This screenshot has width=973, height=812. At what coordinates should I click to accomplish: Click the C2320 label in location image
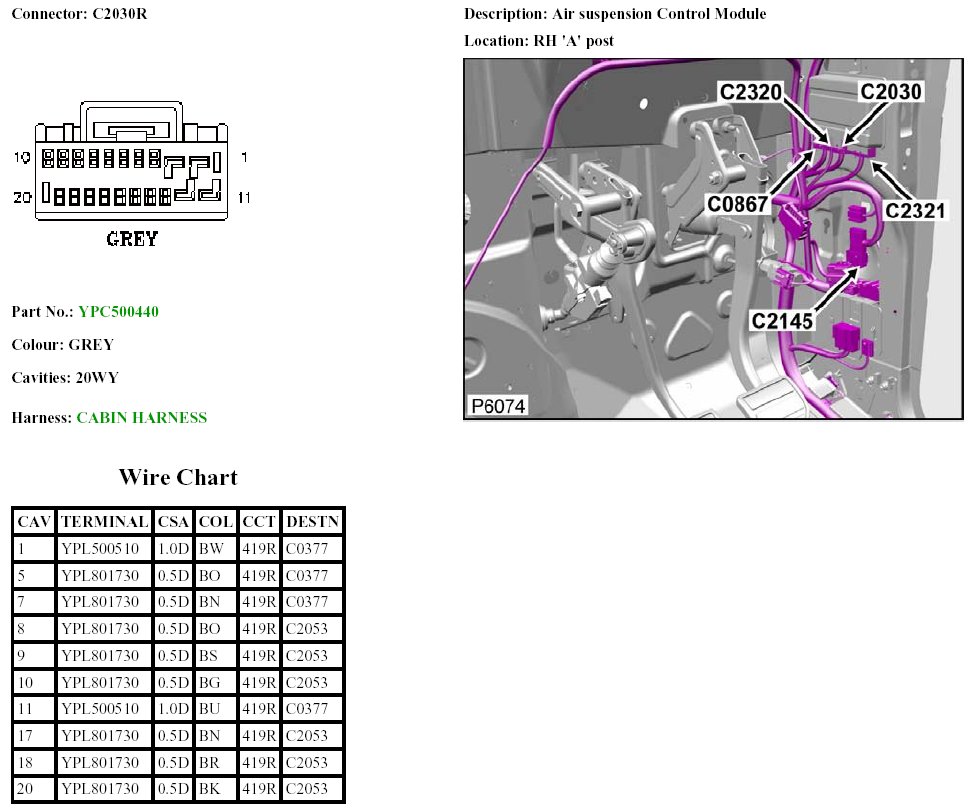pyautogui.click(x=751, y=92)
